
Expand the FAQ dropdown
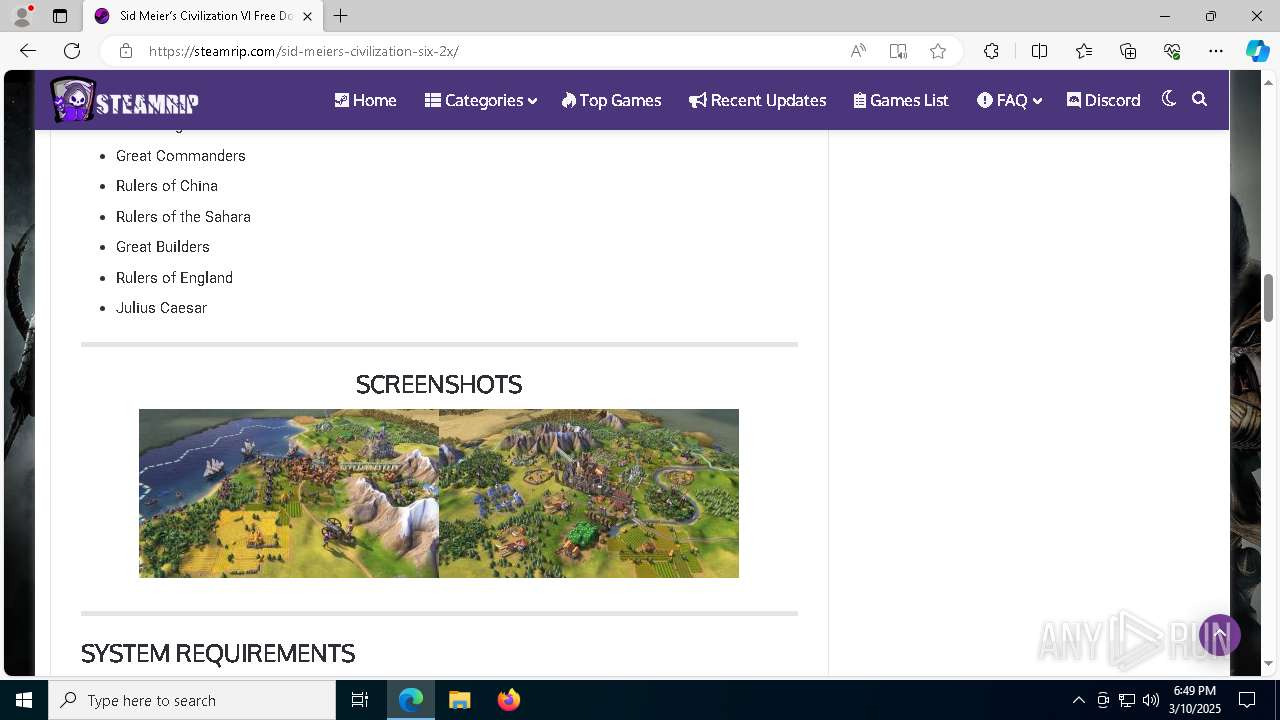pos(1009,100)
